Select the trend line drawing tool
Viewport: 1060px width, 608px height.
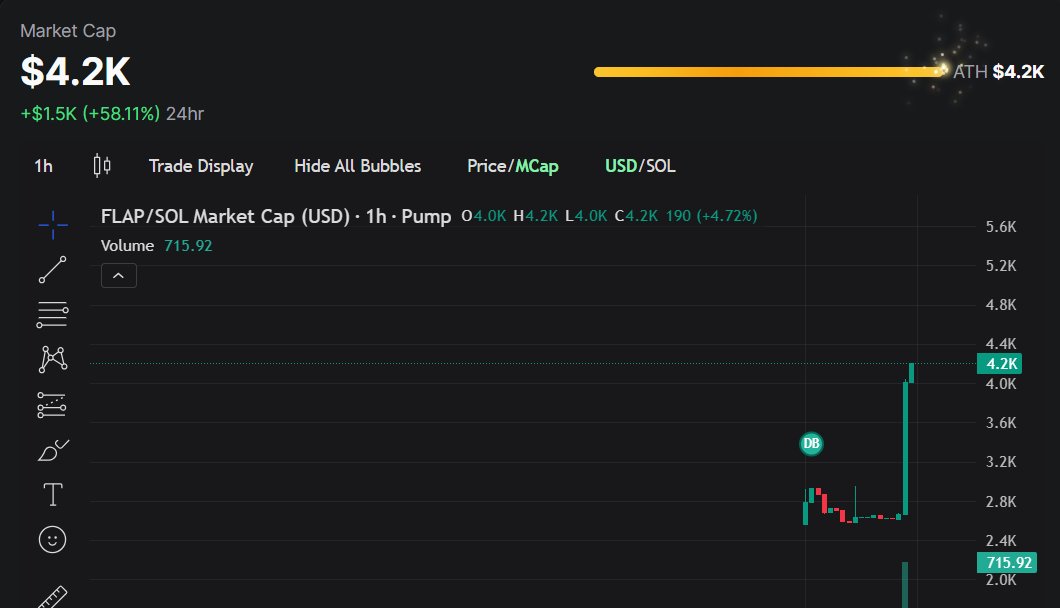pos(51,269)
